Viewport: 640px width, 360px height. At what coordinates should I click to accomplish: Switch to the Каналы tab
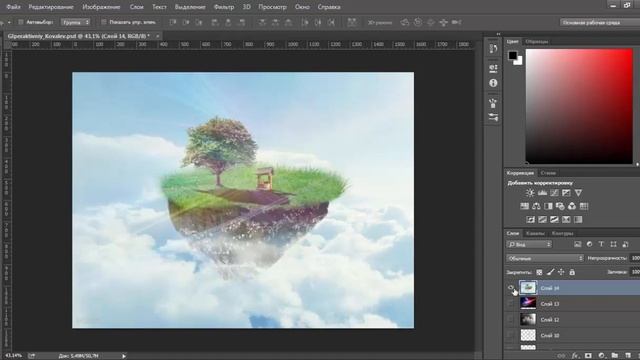tap(535, 233)
